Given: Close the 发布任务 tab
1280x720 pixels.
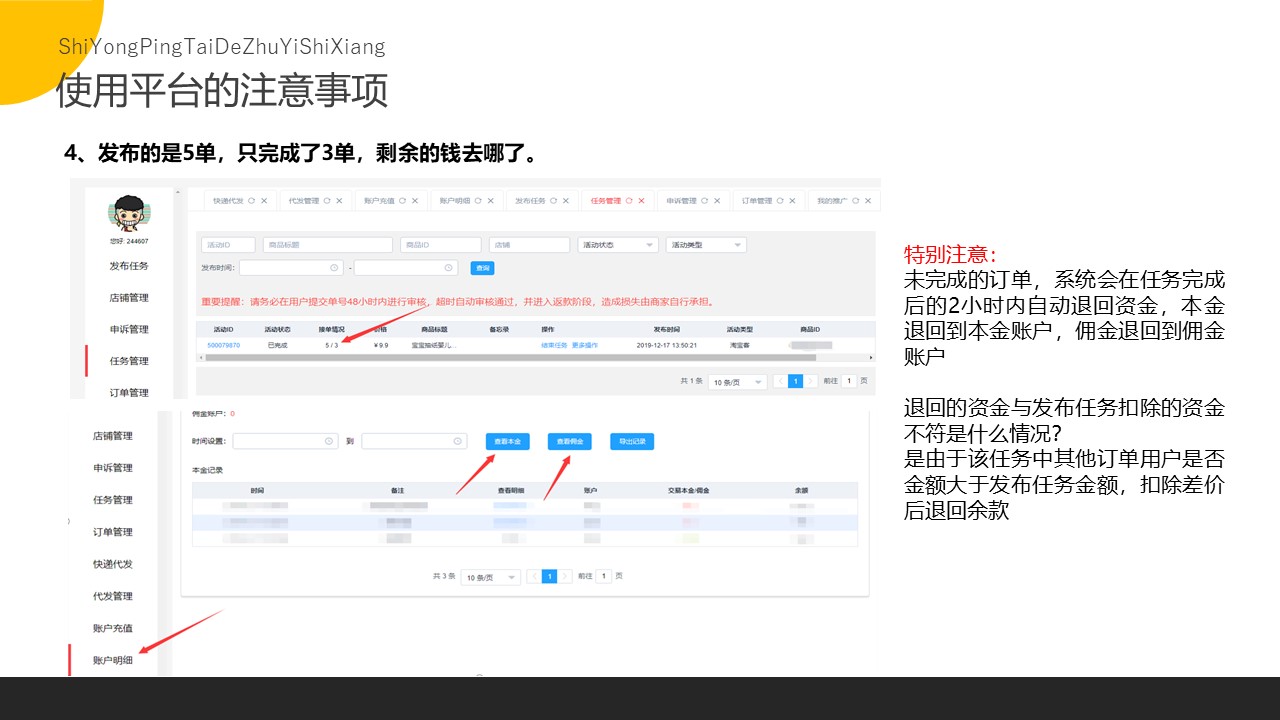Looking at the screenshot, I should pos(566,201).
